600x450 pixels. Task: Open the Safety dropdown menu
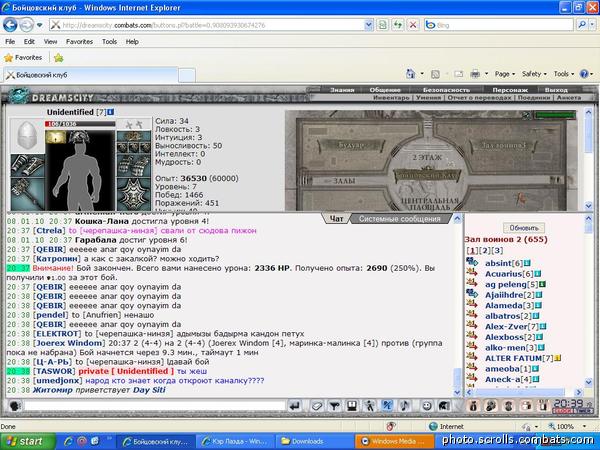(534, 74)
